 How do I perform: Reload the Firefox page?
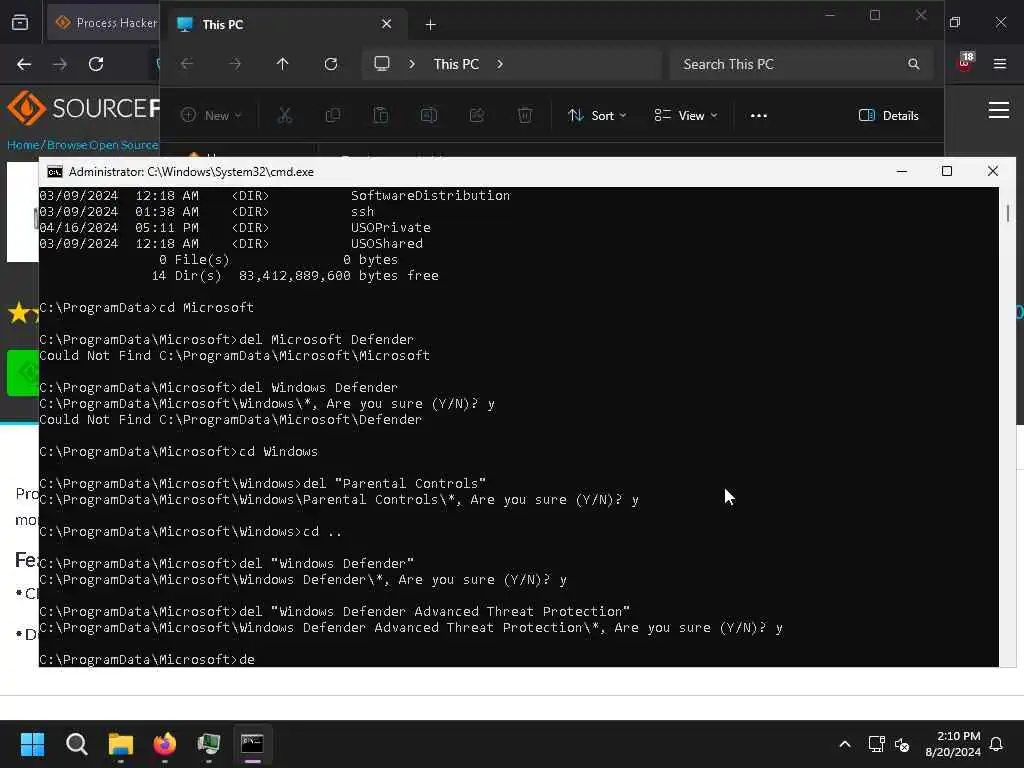[x=96, y=64]
